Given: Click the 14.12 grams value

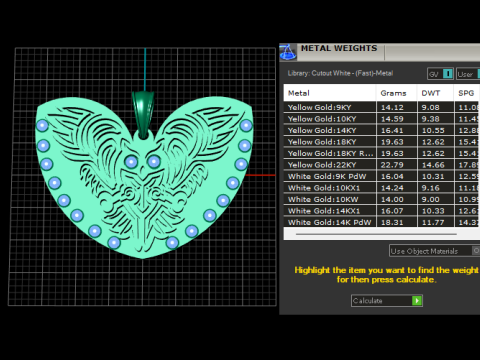Looking at the screenshot, I should click(x=392, y=107).
